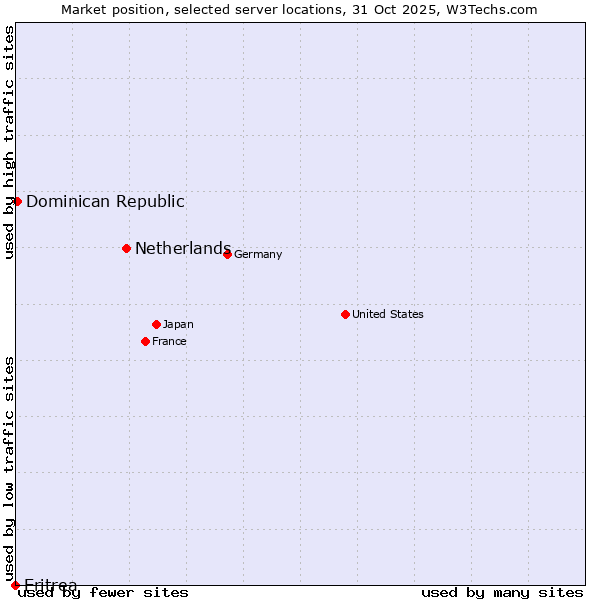Image resolution: width=600 pixels, height=600 pixels.
Task: Click the Eritrea text label
Action: pyautogui.click(x=50, y=585)
